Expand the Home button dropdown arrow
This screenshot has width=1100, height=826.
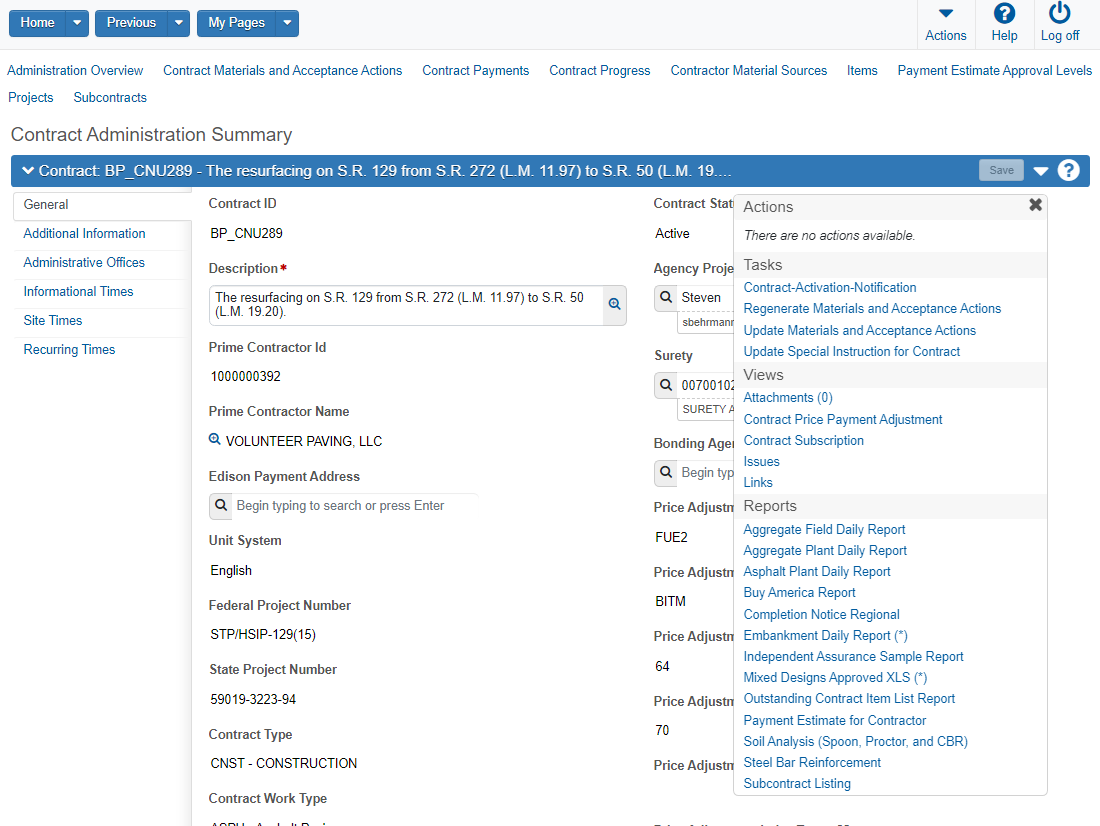point(77,23)
